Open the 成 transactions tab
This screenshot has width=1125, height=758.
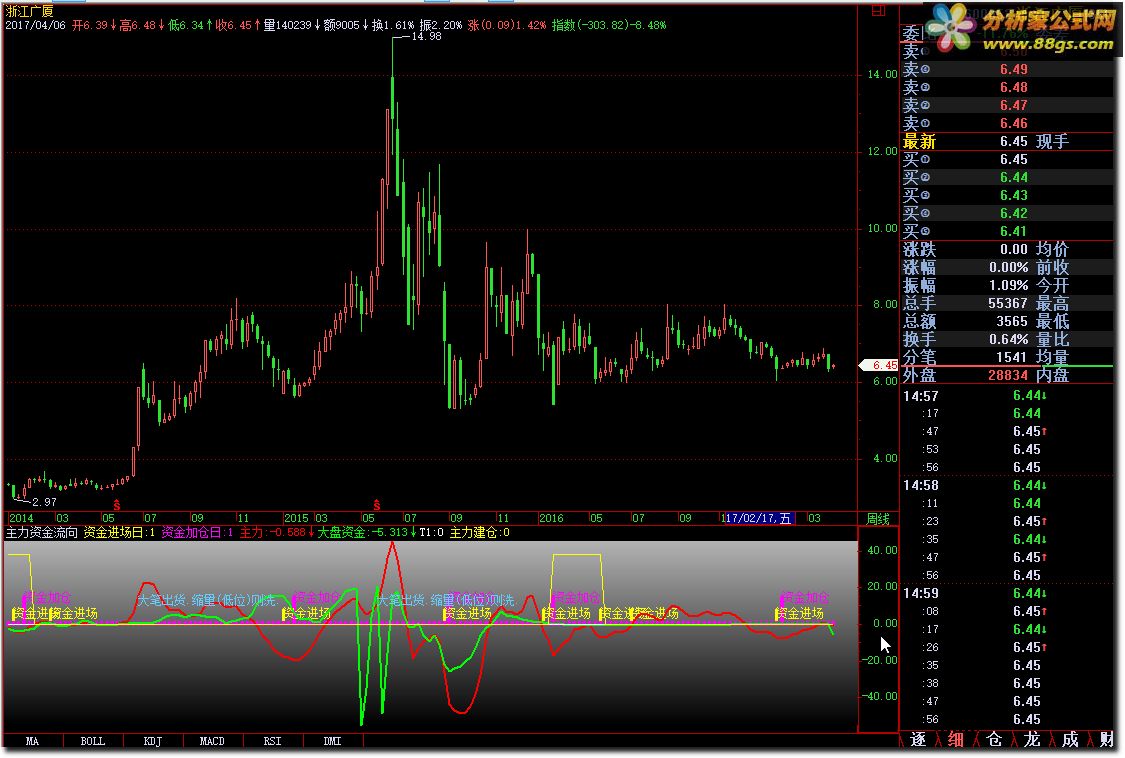(1070, 739)
